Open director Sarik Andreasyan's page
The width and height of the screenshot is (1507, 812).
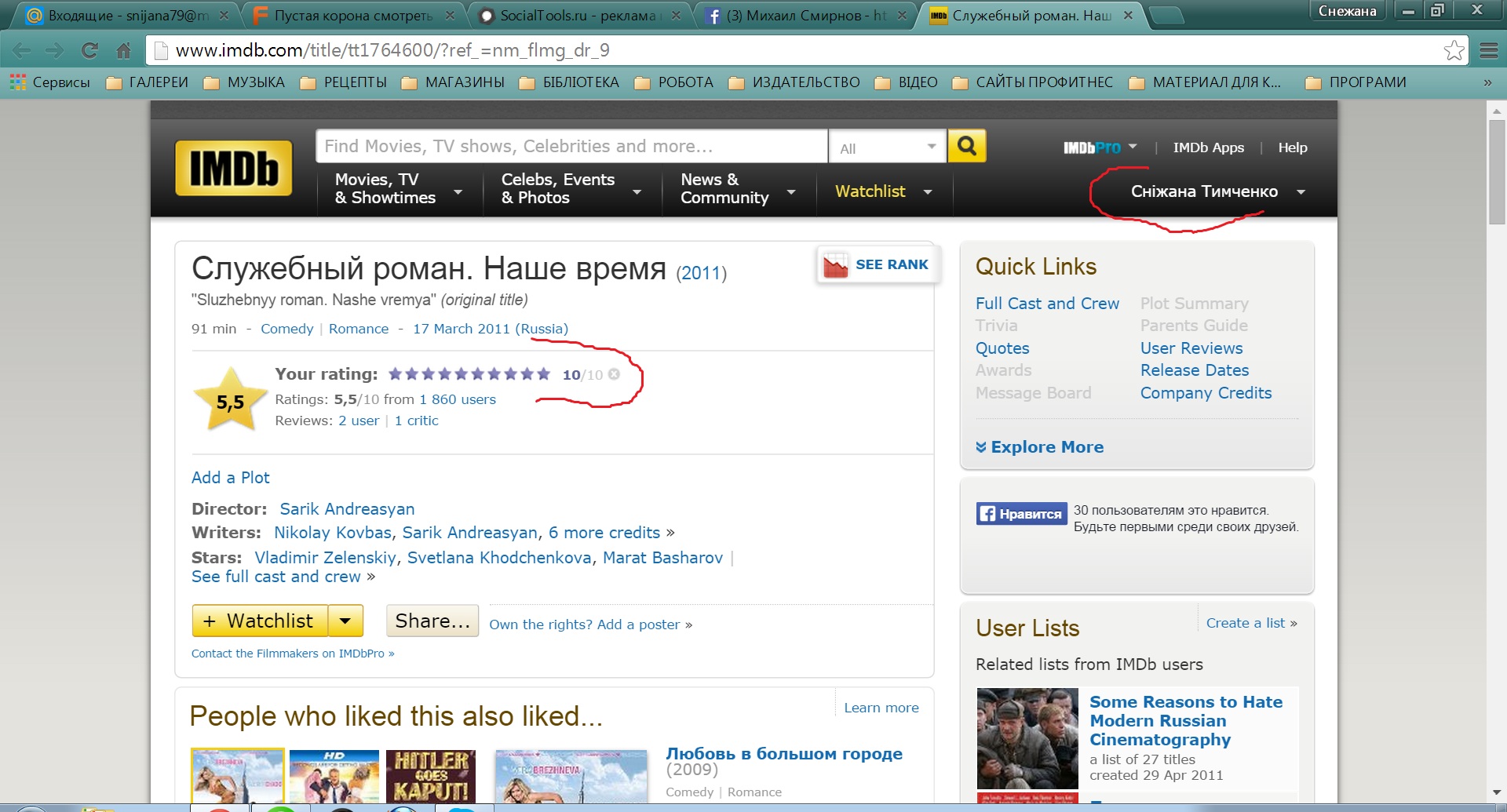(x=347, y=509)
